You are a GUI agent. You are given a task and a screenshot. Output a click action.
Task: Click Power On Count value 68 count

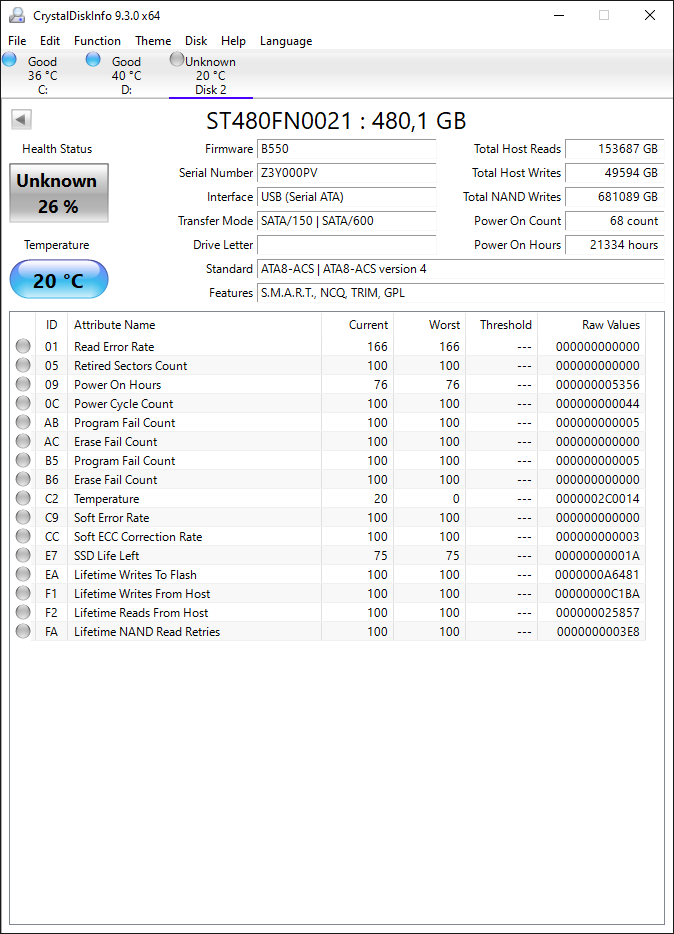coord(614,220)
